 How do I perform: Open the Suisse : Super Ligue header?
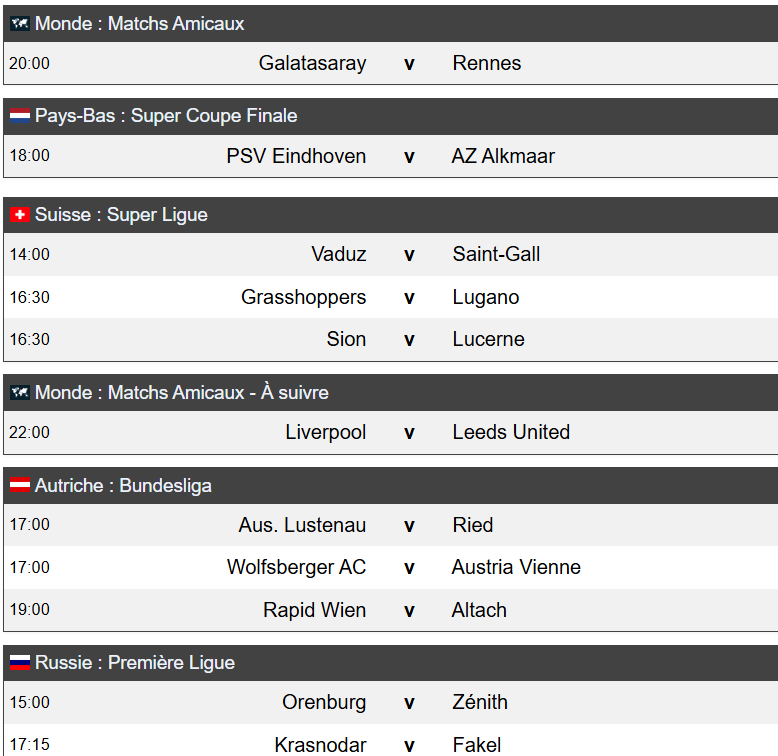tap(390, 215)
